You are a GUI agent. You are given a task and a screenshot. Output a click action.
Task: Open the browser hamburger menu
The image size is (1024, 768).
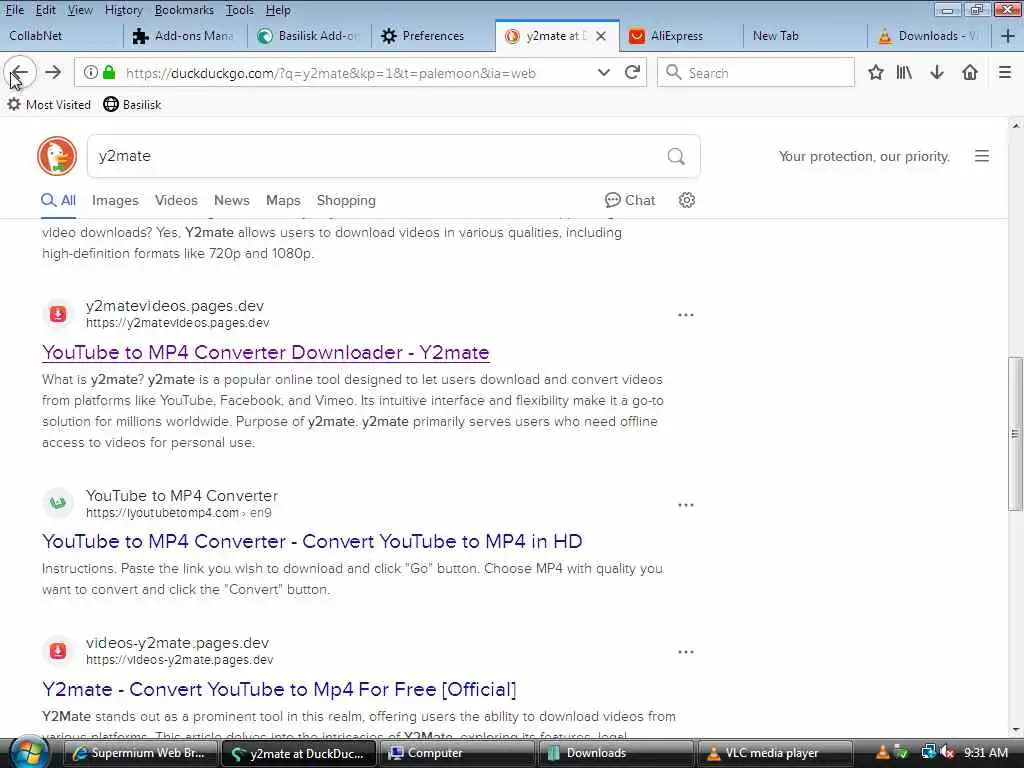pyautogui.click(x=1005, y=72)
